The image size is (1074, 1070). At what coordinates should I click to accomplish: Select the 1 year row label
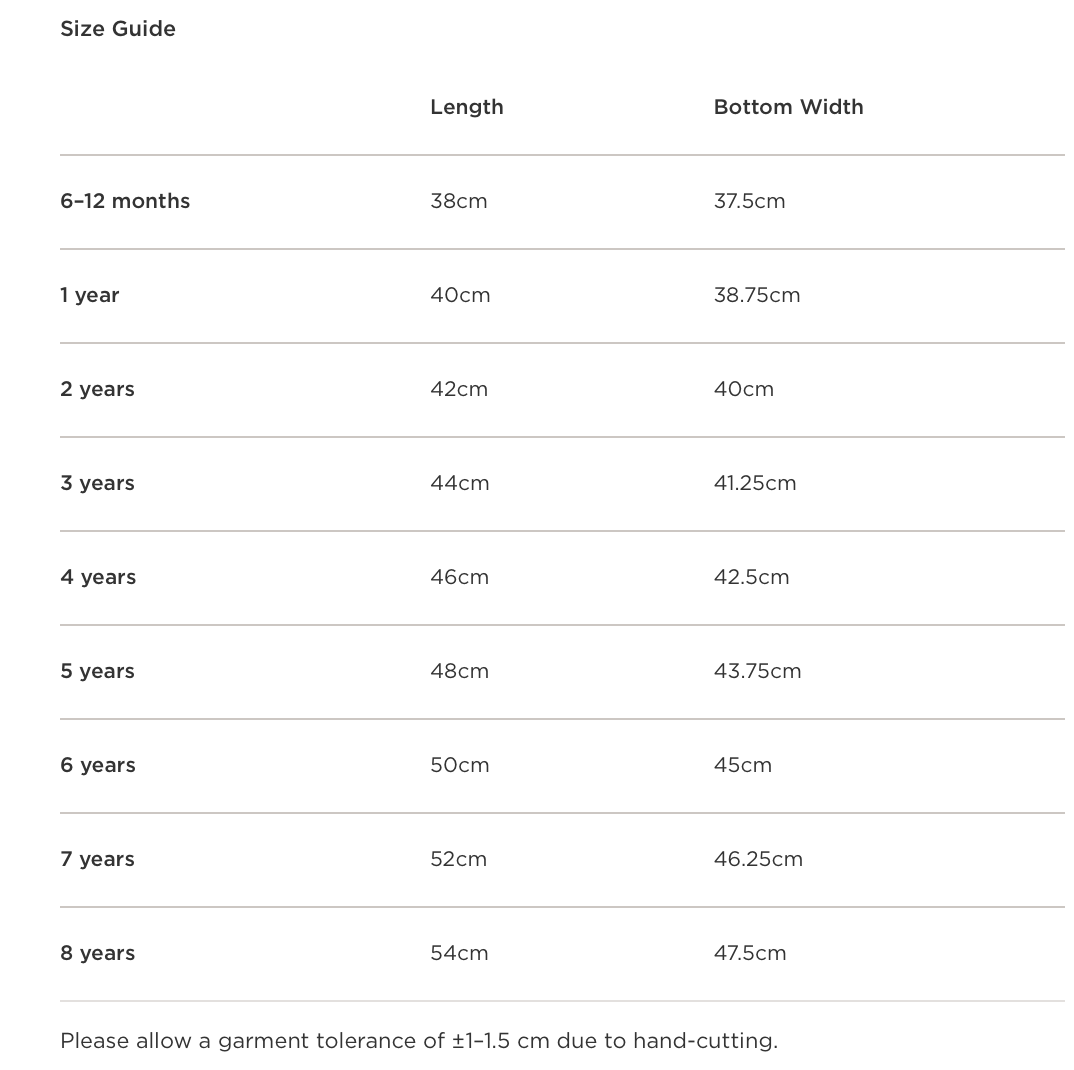tap(89, 295)
